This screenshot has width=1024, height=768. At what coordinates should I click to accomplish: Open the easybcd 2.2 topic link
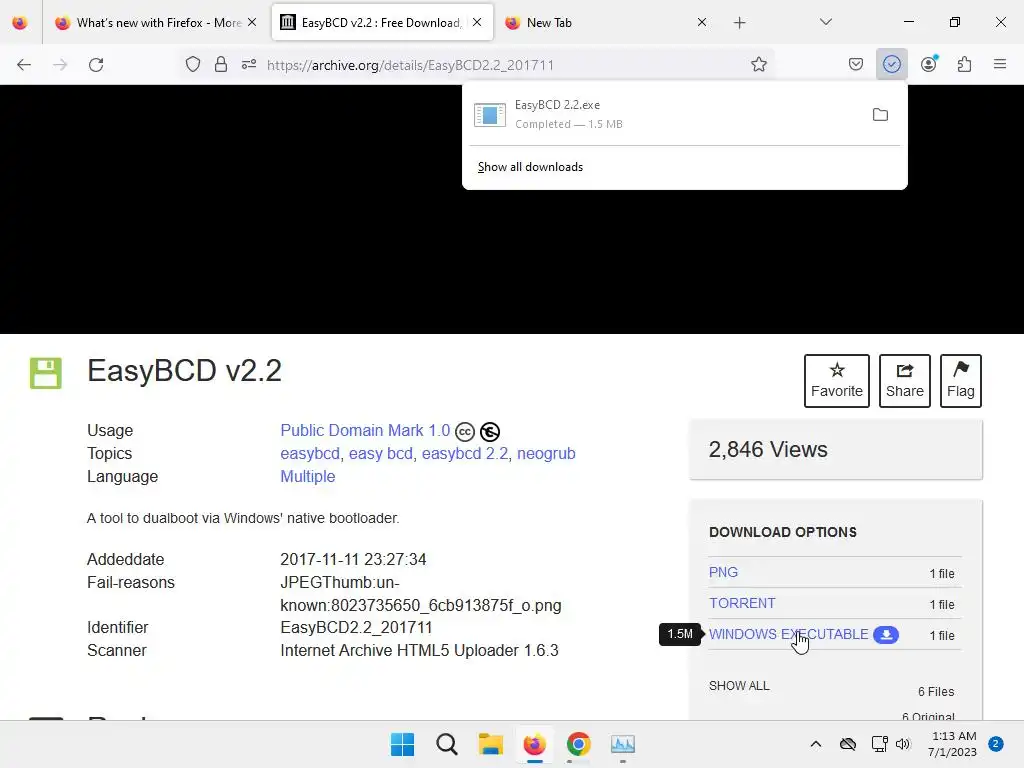465,453
